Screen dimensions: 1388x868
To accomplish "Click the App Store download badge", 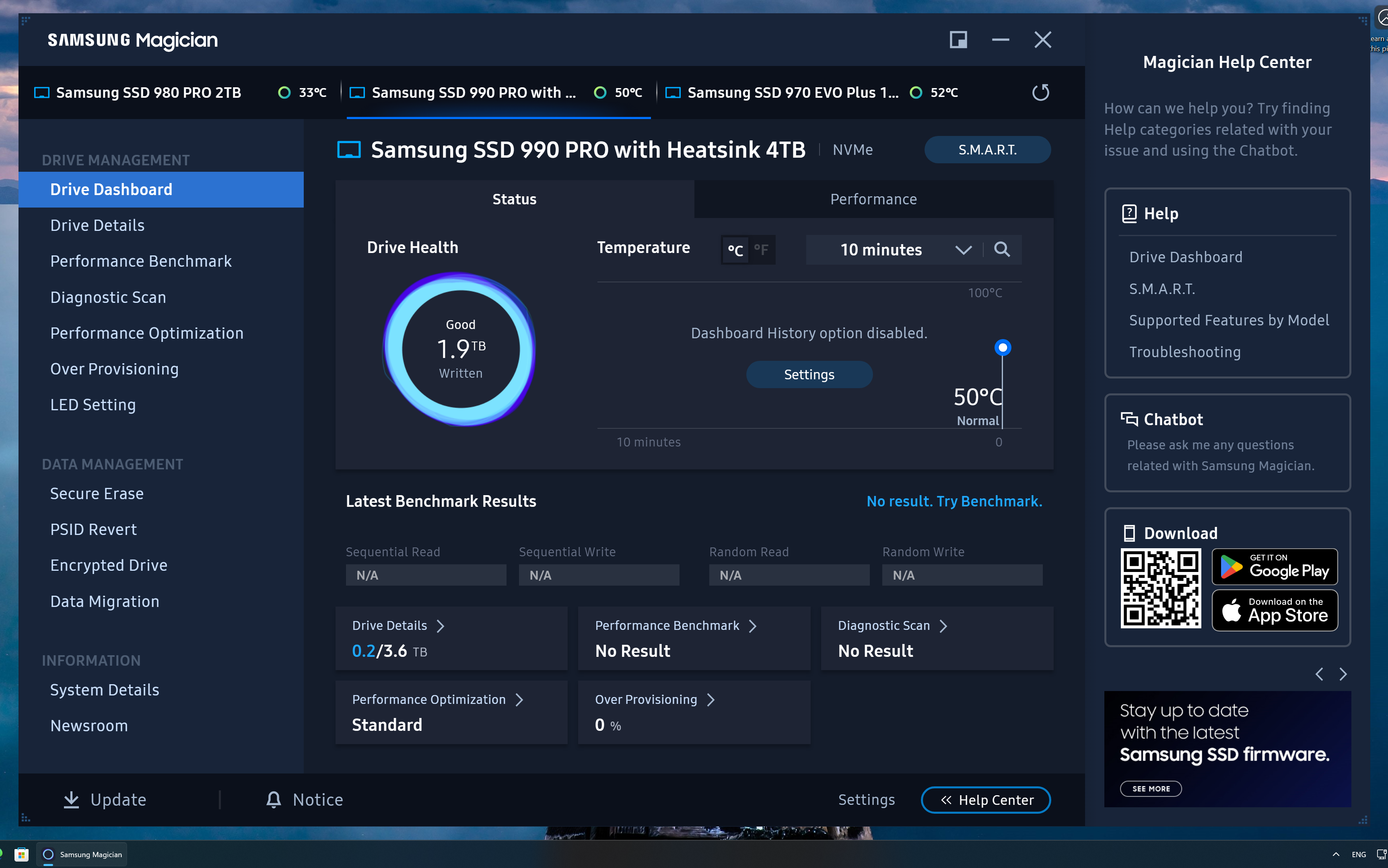I will click(1274, 610).
